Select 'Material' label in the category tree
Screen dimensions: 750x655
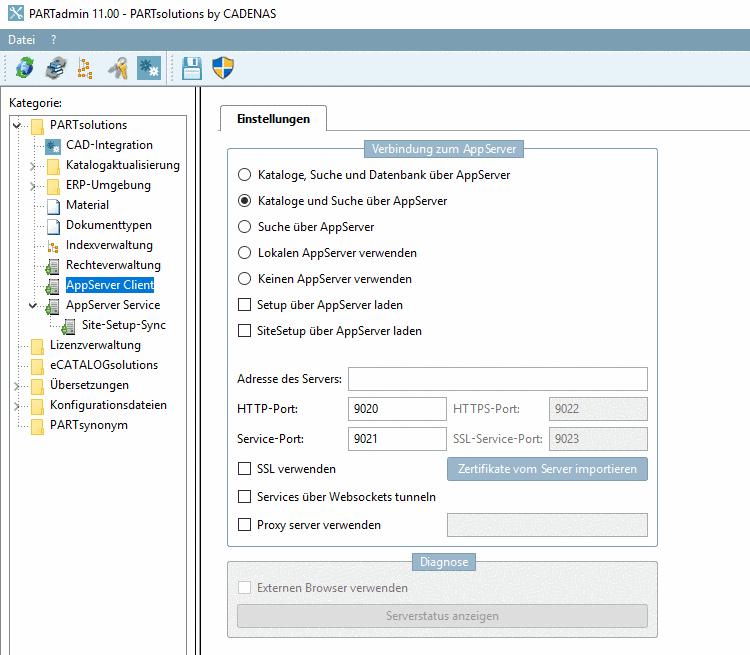click(88, 205)
